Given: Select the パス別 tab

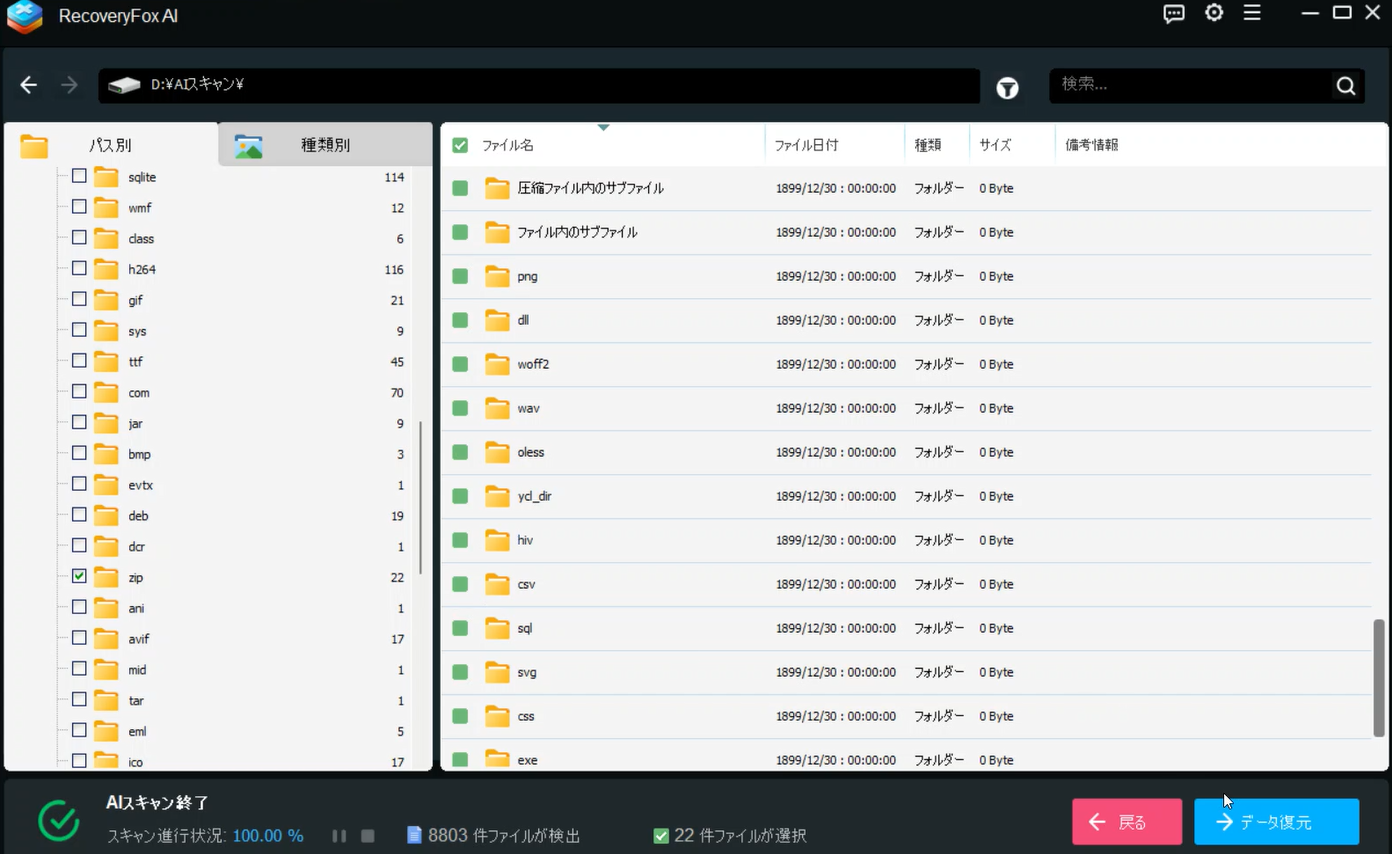Looking at the screenshot, I should tap(110, 145).
